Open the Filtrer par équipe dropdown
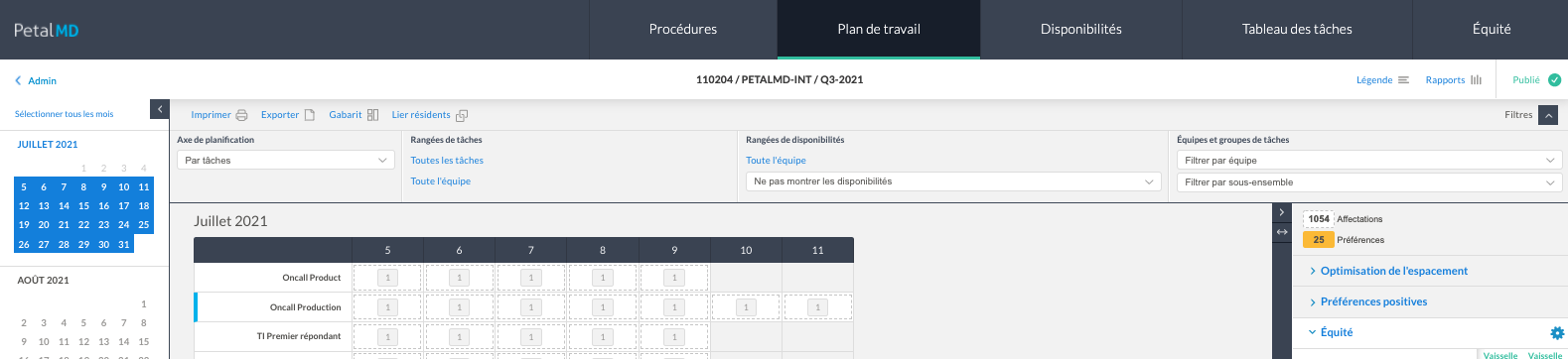This screenshot has width=1568, height=359. 1369,161
